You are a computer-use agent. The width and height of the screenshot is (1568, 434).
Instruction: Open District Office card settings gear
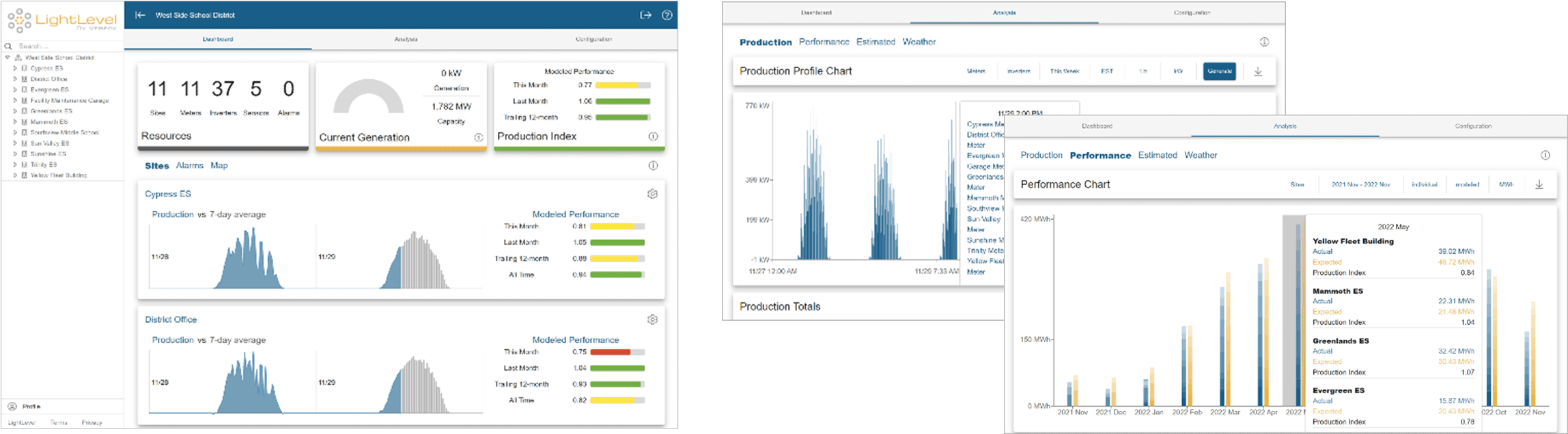pos(652,320)
